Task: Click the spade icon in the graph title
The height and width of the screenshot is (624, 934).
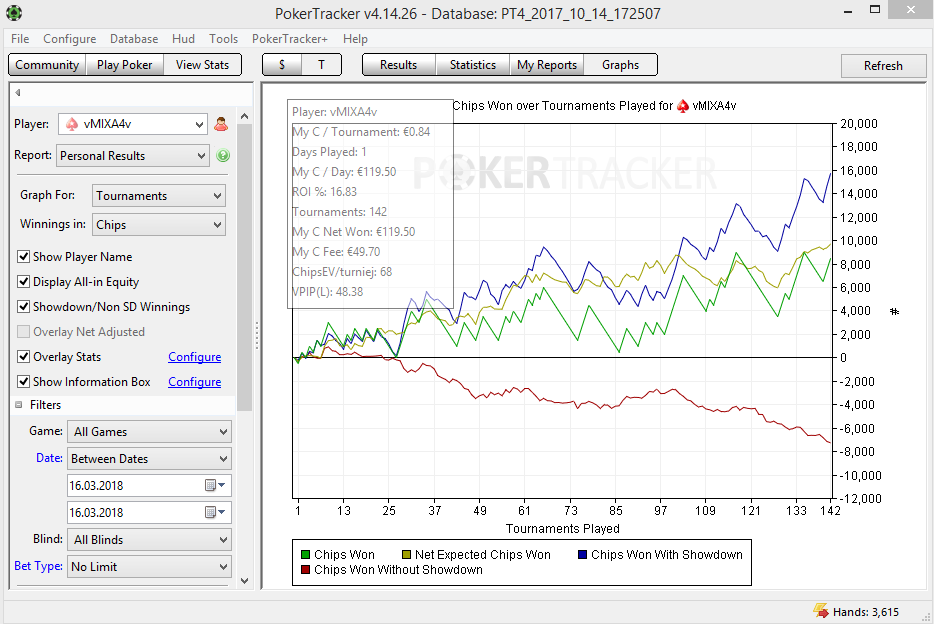Action: (x=683, y=106)
